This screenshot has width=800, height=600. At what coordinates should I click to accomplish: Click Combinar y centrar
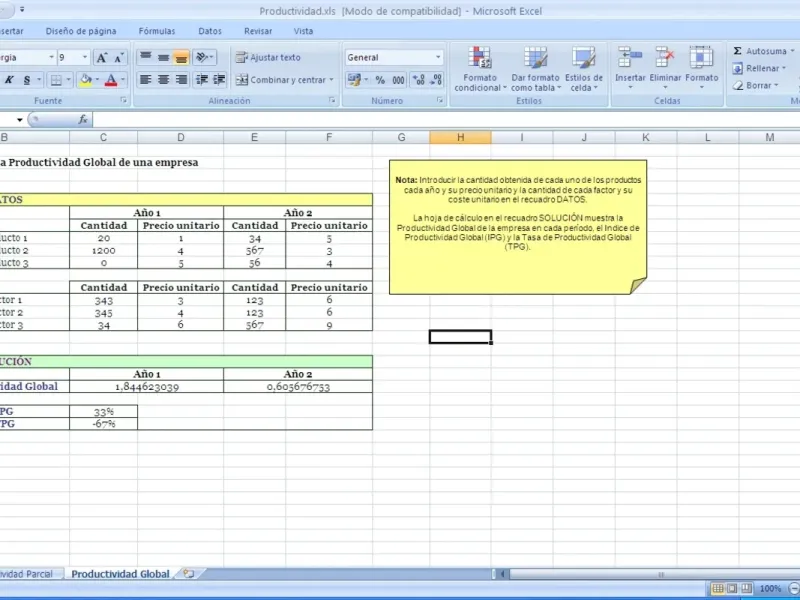(x=281, y=80)
